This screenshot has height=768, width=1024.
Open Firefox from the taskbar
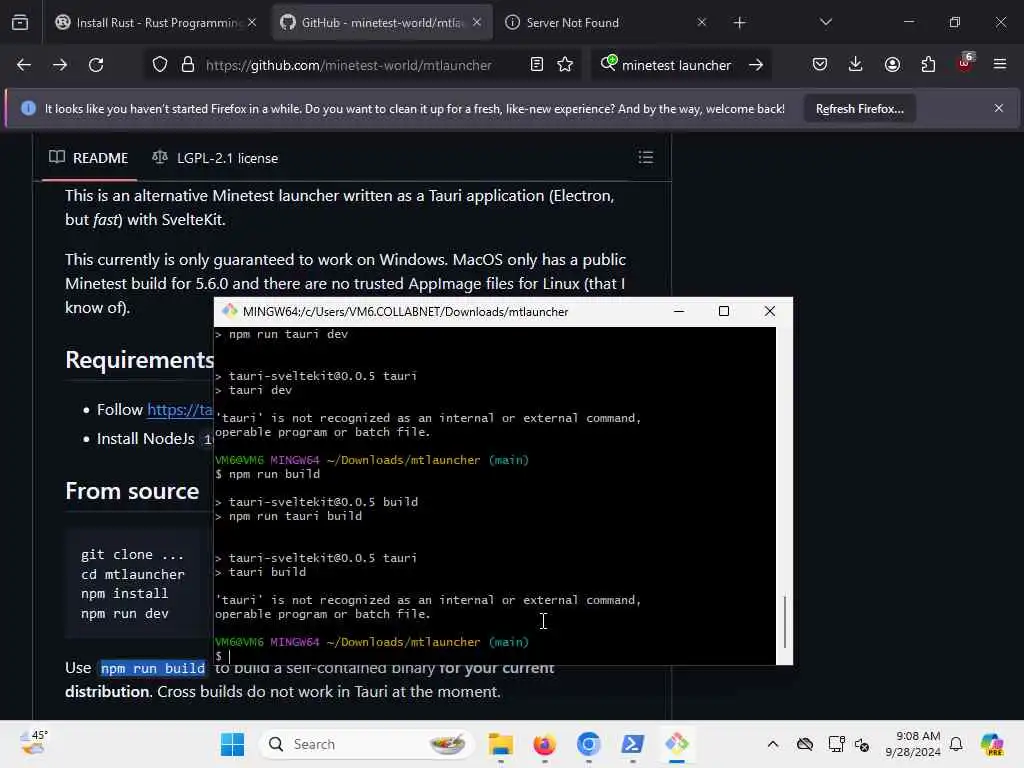click(545, 744)
